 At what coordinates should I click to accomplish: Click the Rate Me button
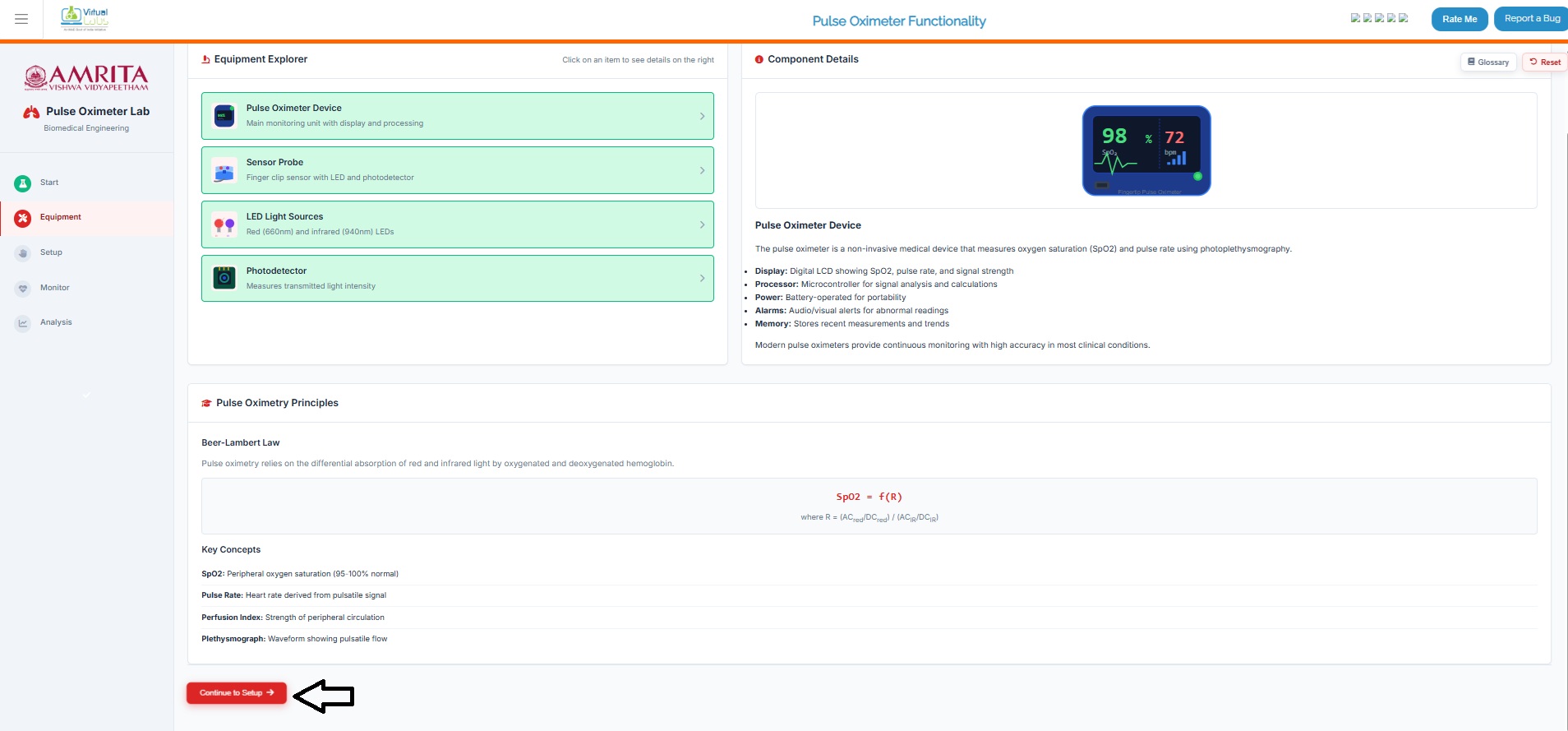pyautogui.click(x=1459, y=19)
